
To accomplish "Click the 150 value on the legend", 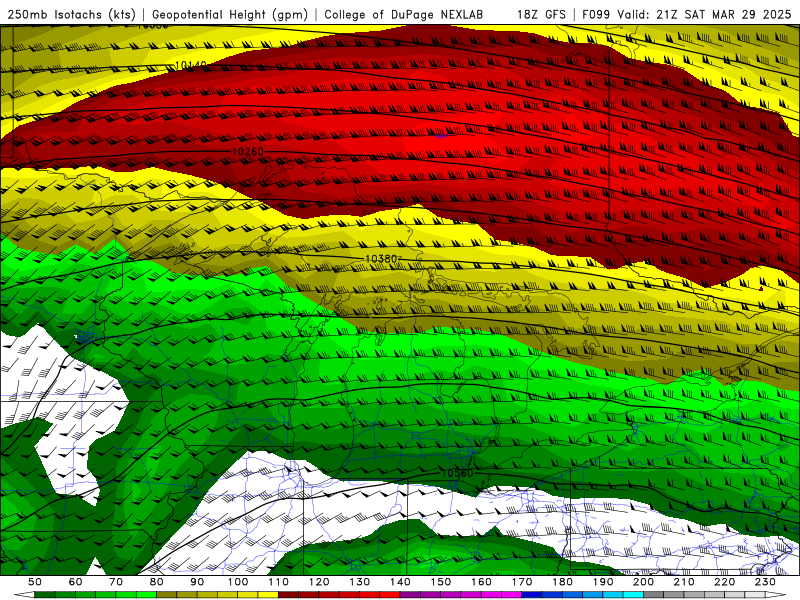I will [441, 582].
